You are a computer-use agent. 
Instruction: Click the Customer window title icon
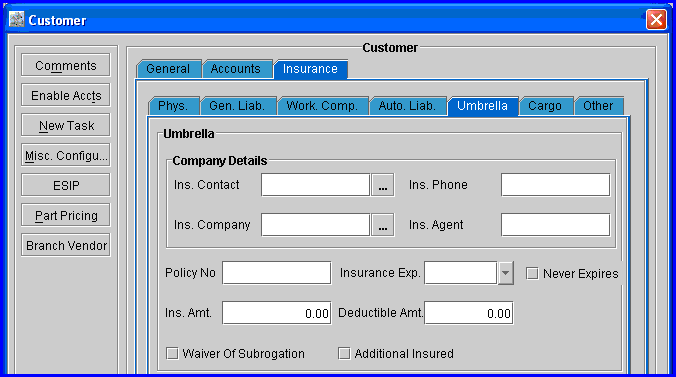17,19
